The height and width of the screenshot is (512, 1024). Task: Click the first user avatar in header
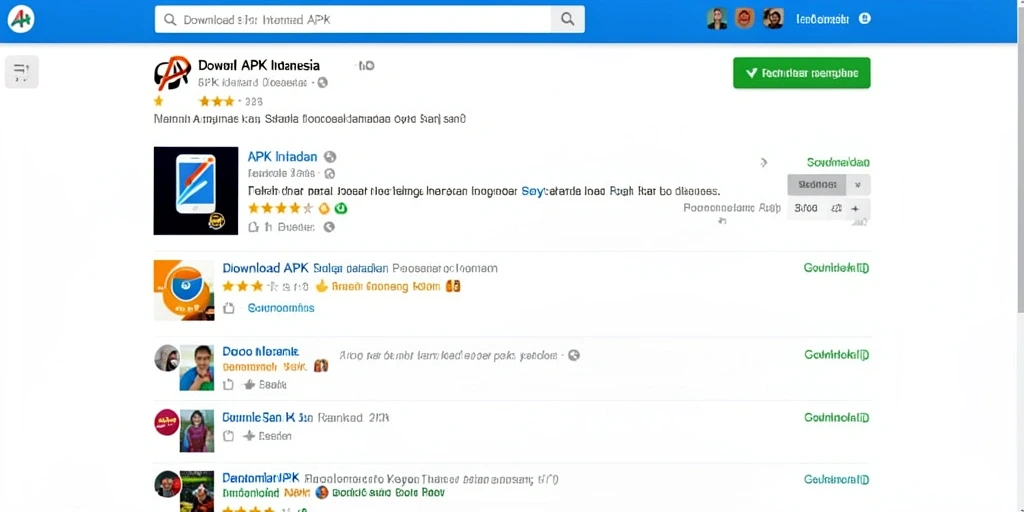tap(717, 19)
